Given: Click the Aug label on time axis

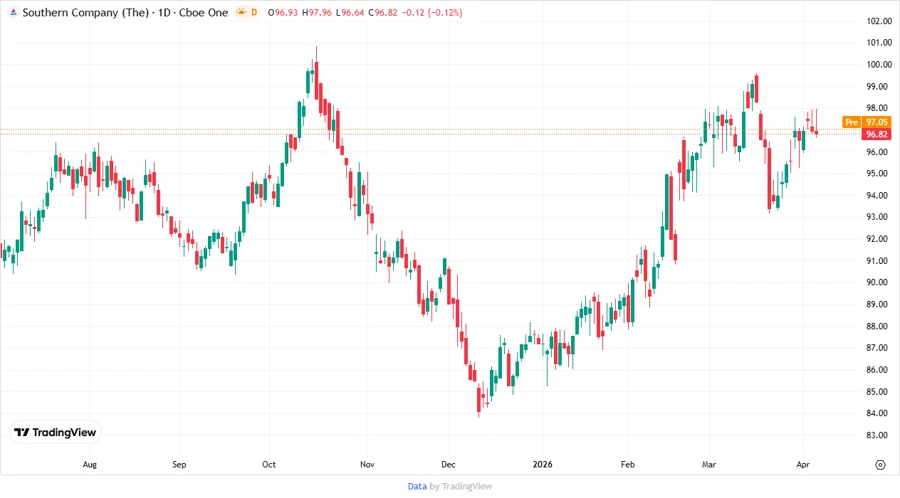Looking at the screenshot, I should [x=90, y=464].
